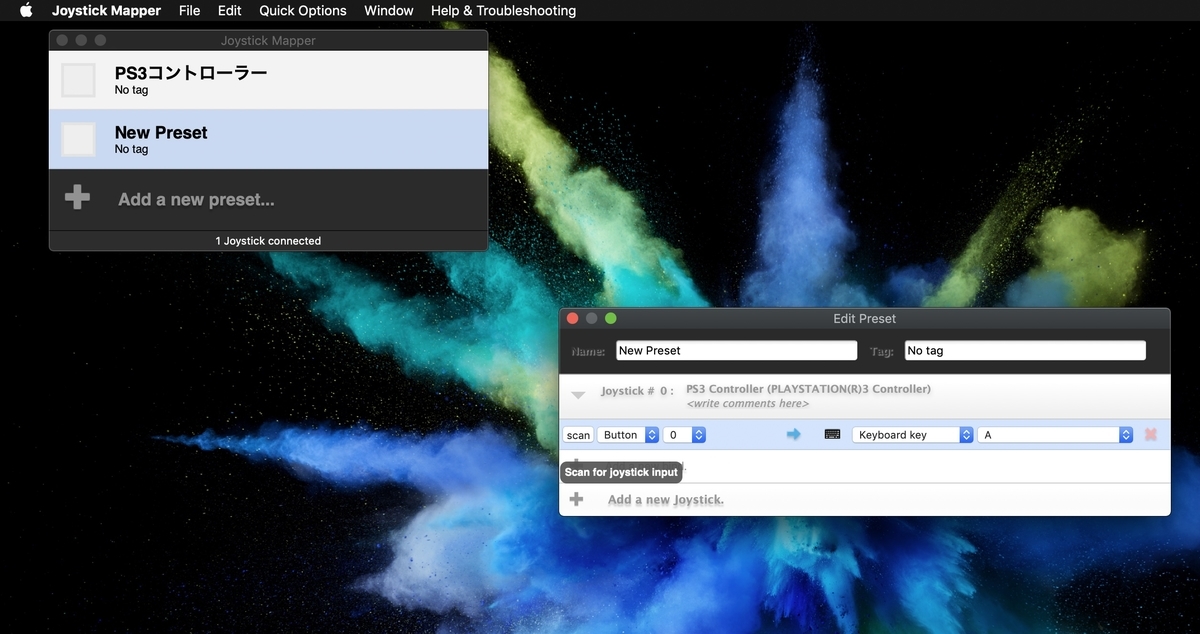1200x634 pixels.
Task: Open the Keyboard key output type dropdown
Action: [913, 435]
